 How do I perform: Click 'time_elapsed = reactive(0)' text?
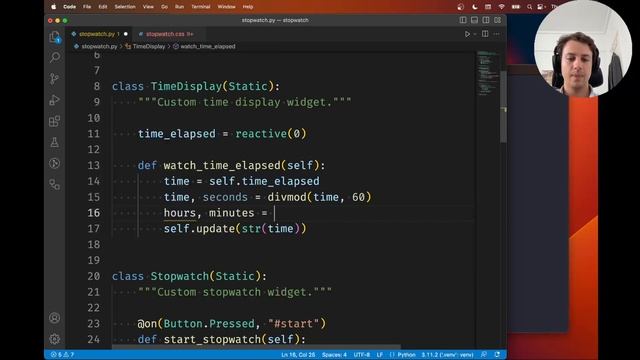(x=222, y=134)
